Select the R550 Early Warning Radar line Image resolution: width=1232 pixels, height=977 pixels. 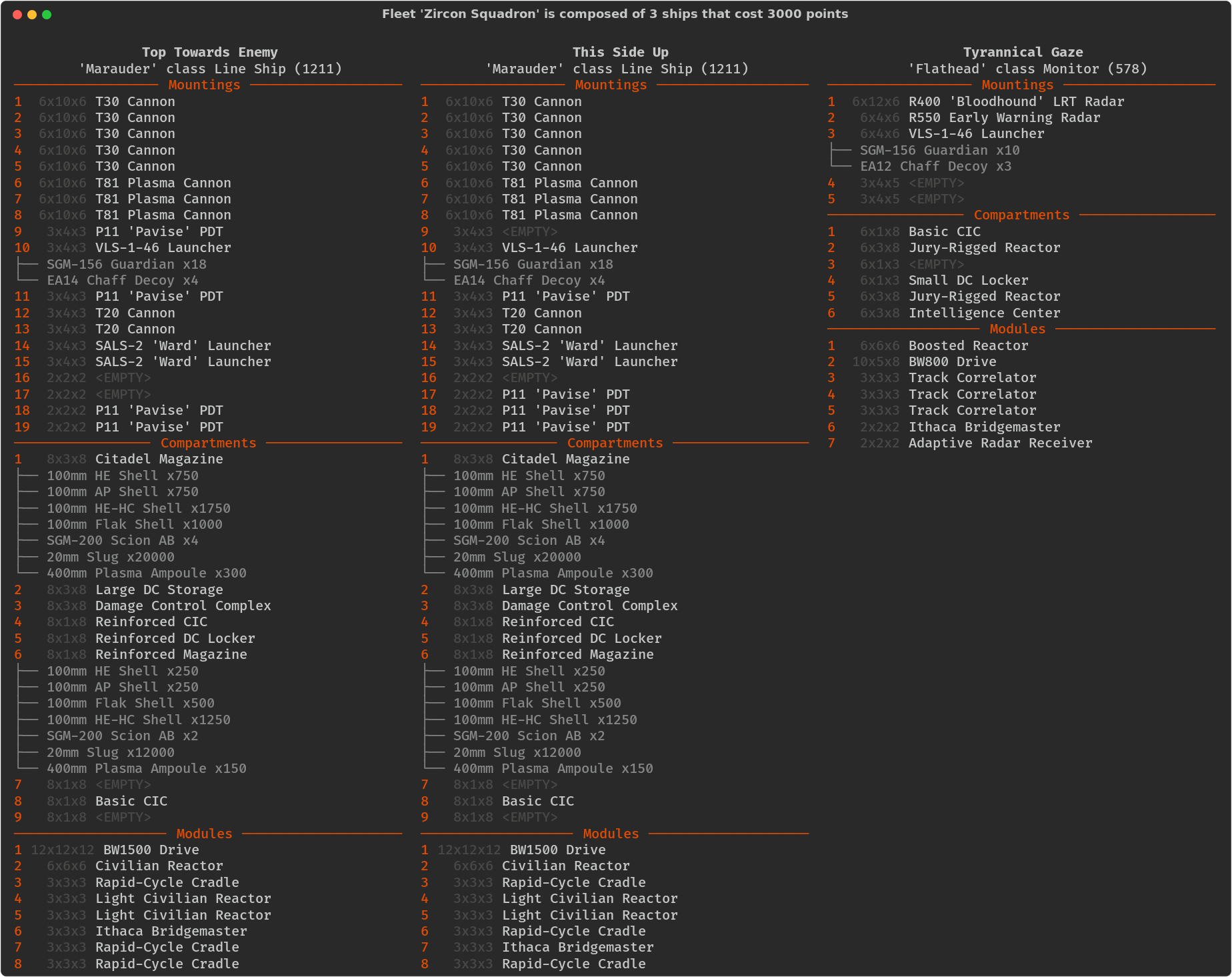[x=1003, y=117]
